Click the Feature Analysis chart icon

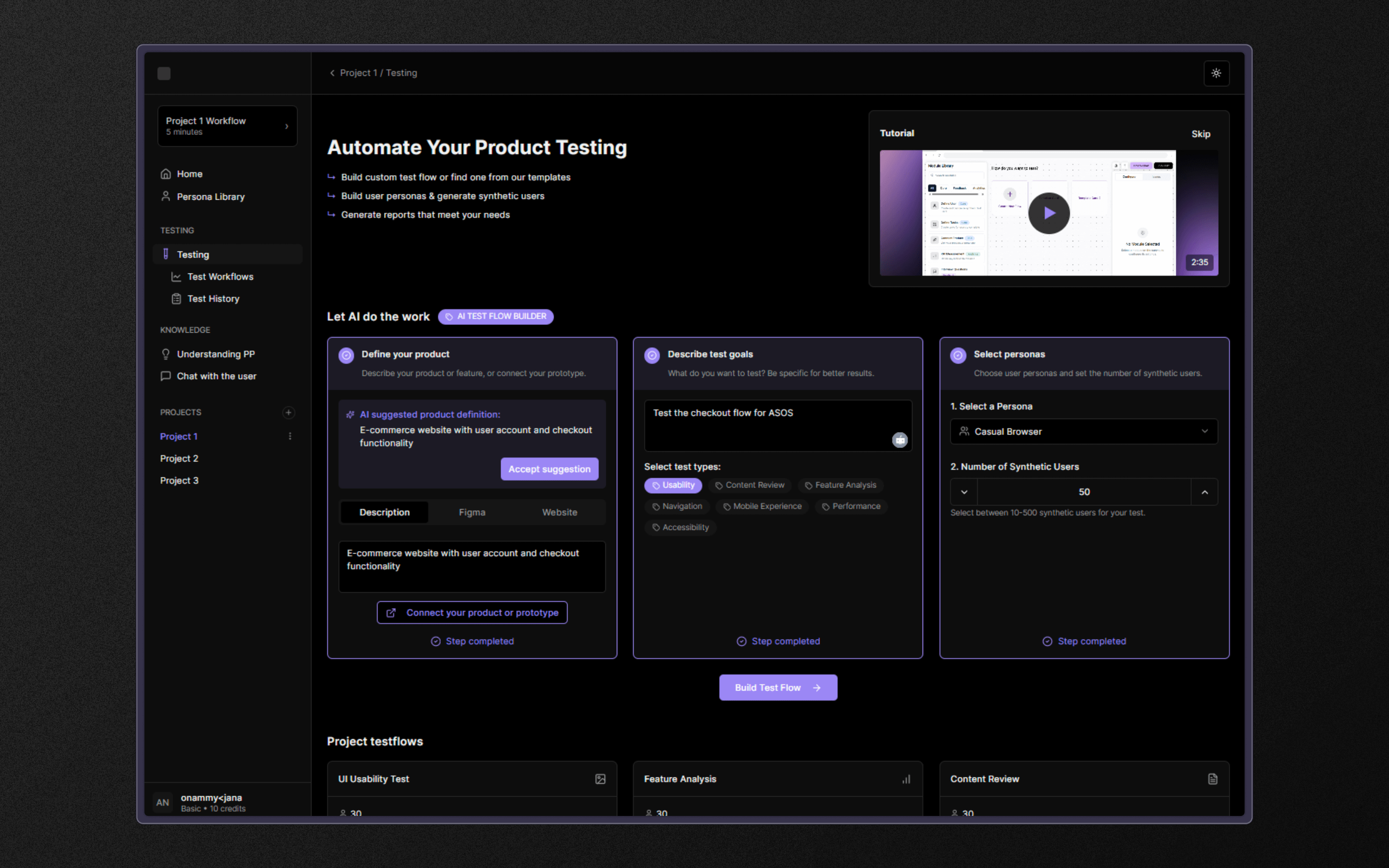click(906, 779)
